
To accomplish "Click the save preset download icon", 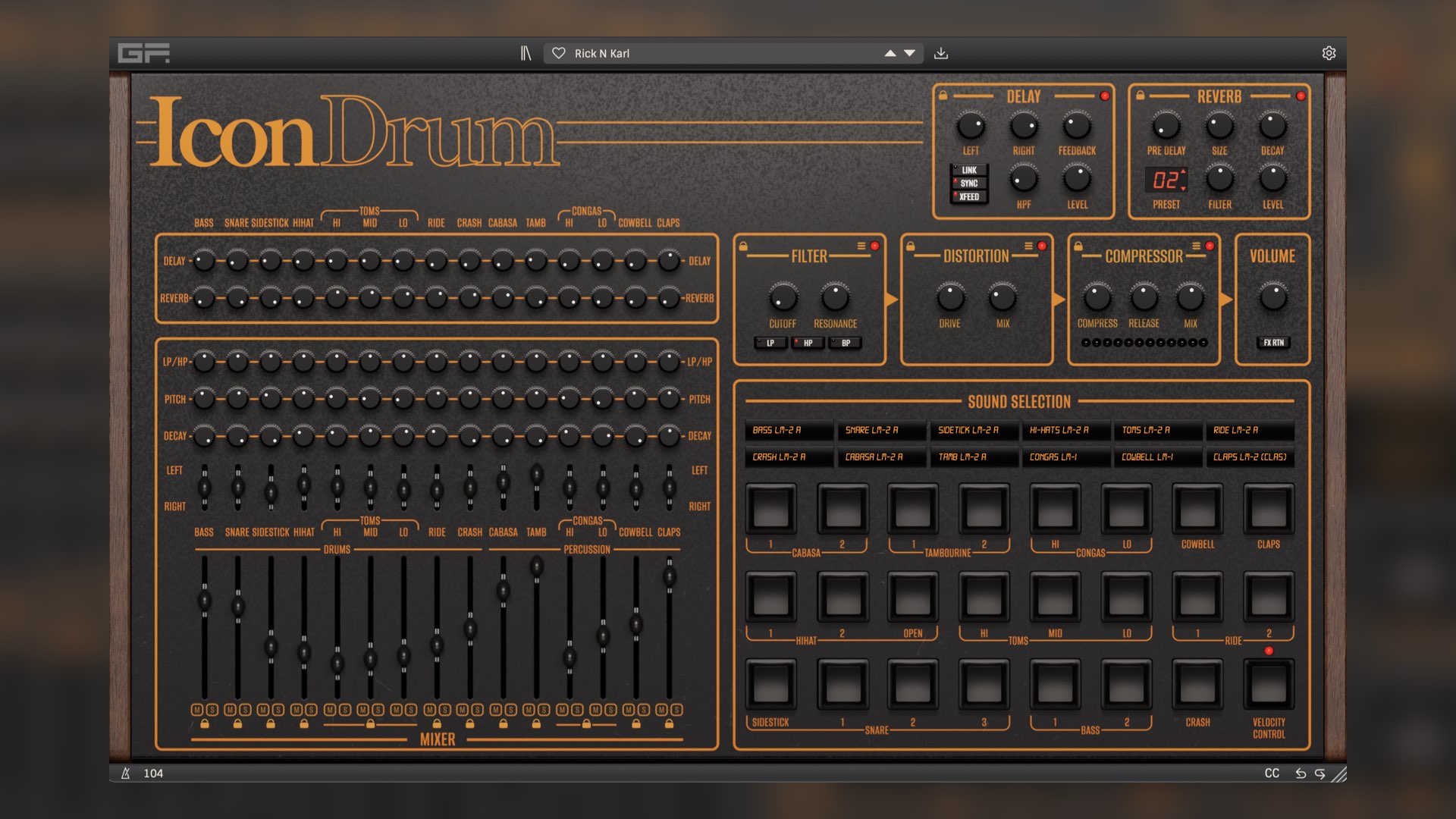I will click(941, 53).
